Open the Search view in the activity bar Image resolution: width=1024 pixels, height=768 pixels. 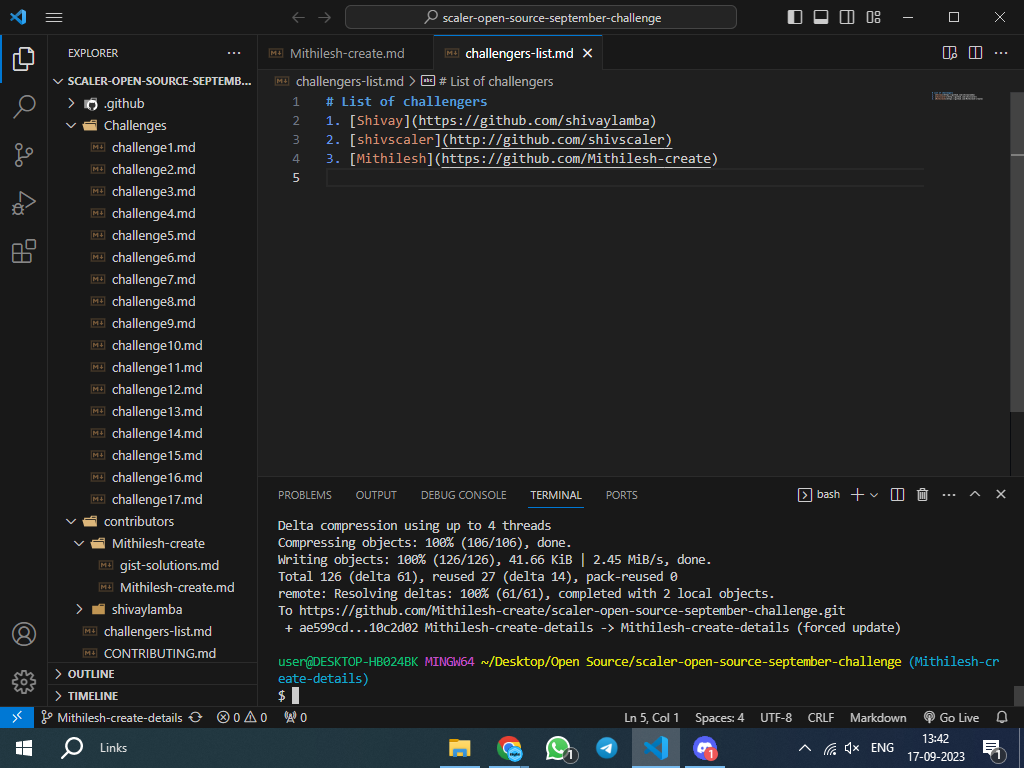24,107
